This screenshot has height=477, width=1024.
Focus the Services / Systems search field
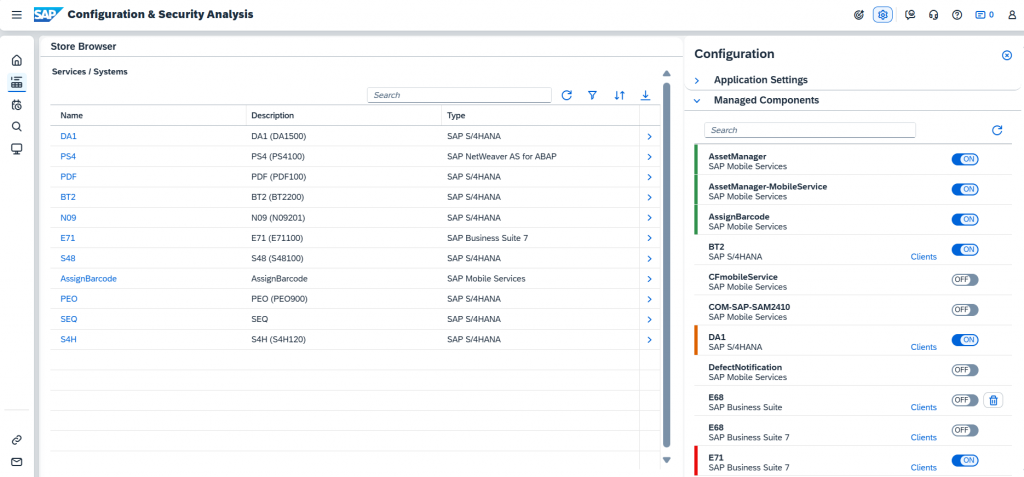[459, 95]
